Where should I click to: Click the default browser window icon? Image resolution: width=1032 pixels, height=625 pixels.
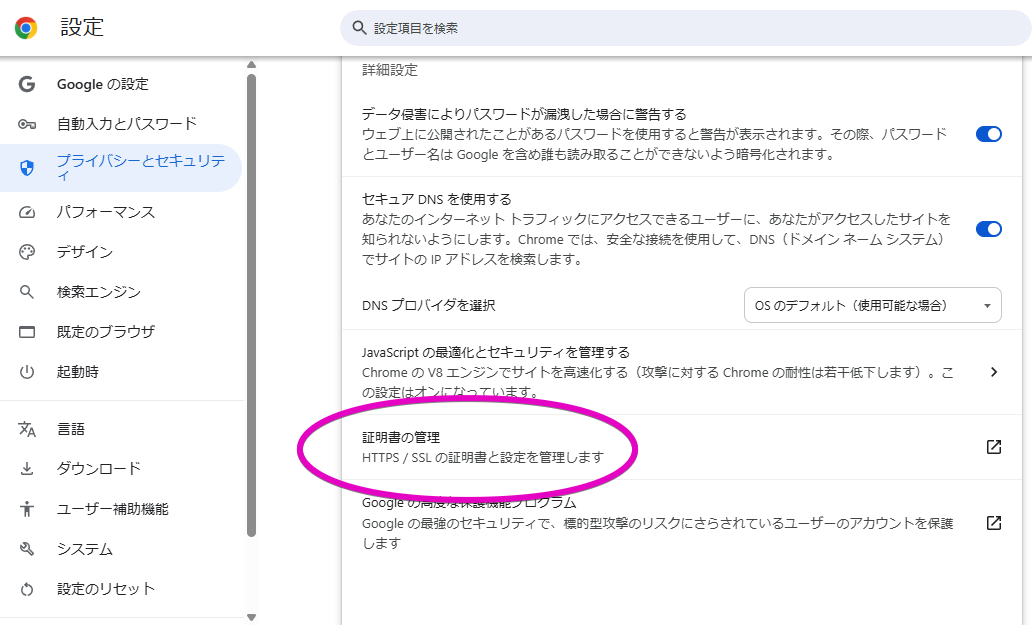pyautogui.click(x=27, y=332)
